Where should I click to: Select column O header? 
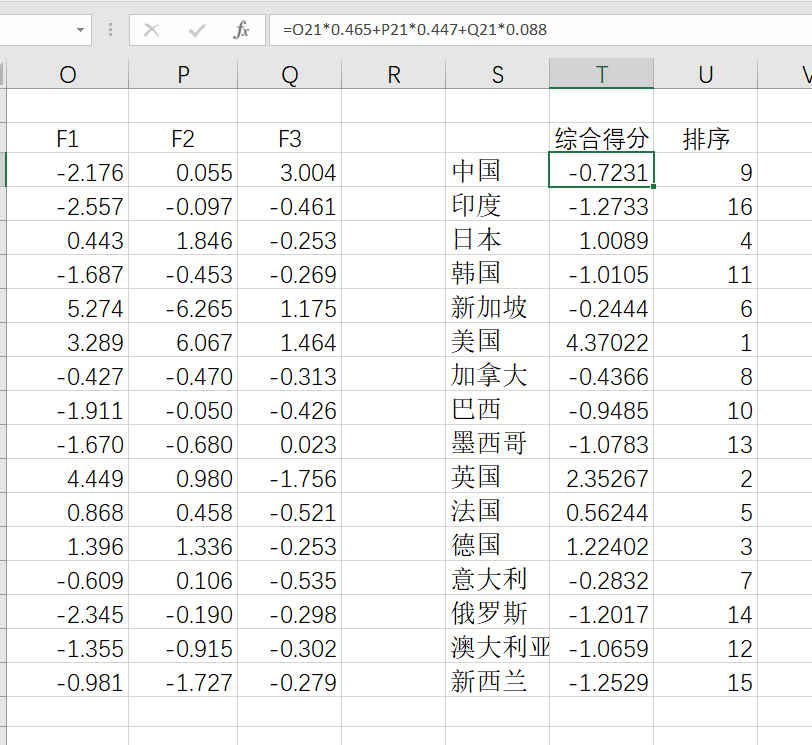click(68, 74)
